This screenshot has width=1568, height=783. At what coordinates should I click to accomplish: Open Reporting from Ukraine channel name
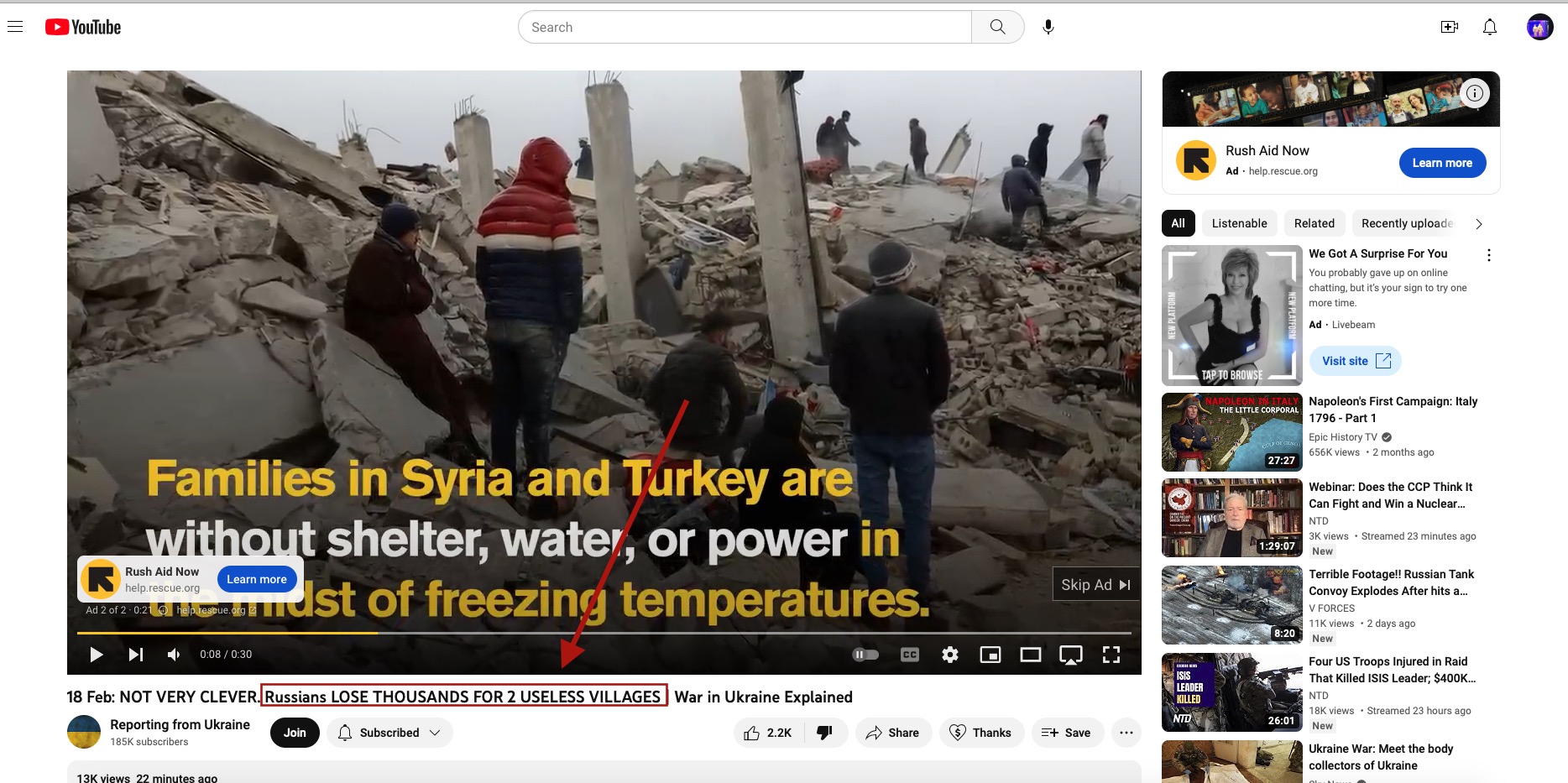[180, 724]
